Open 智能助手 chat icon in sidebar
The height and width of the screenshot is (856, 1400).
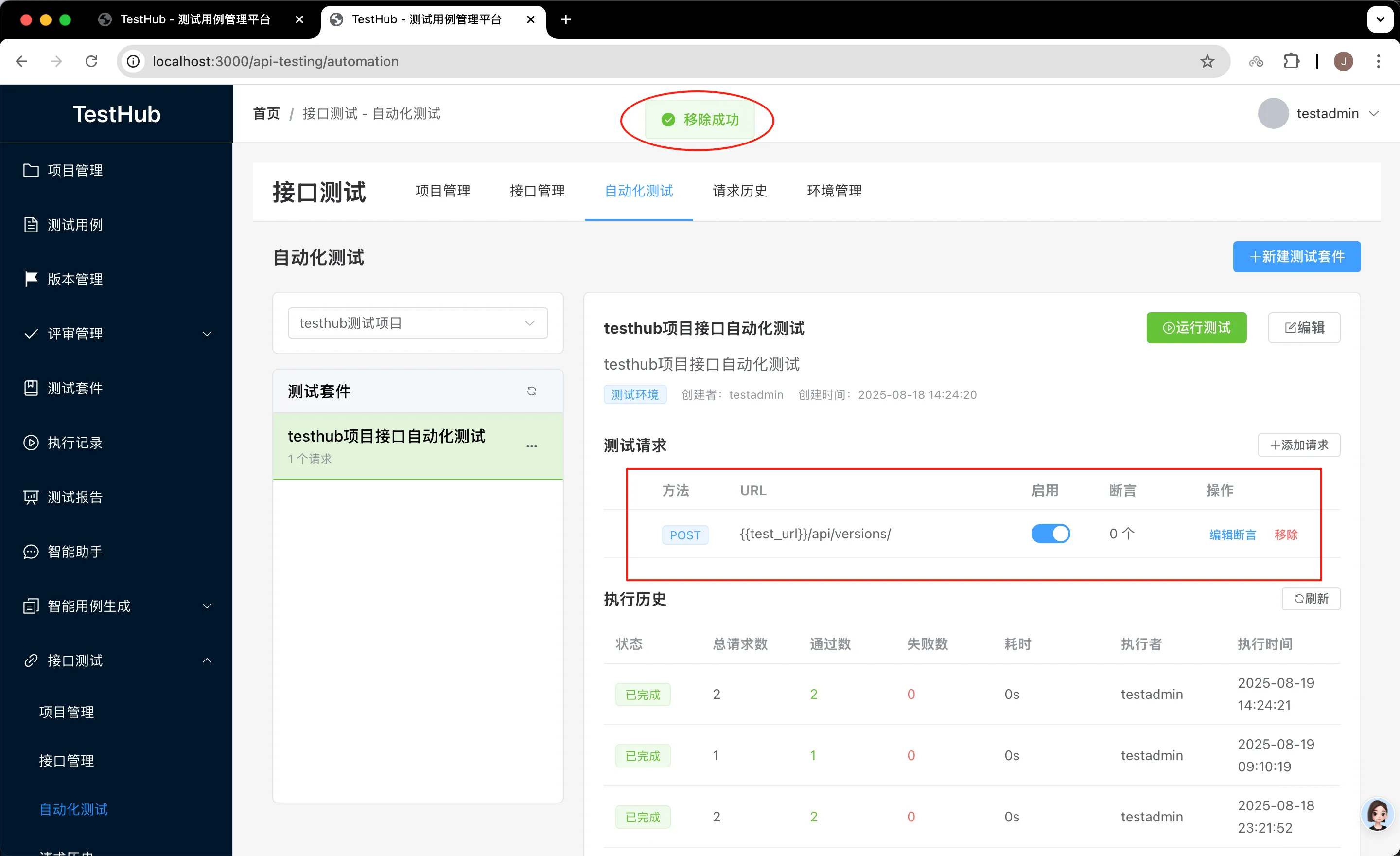[x=31, y=552]
